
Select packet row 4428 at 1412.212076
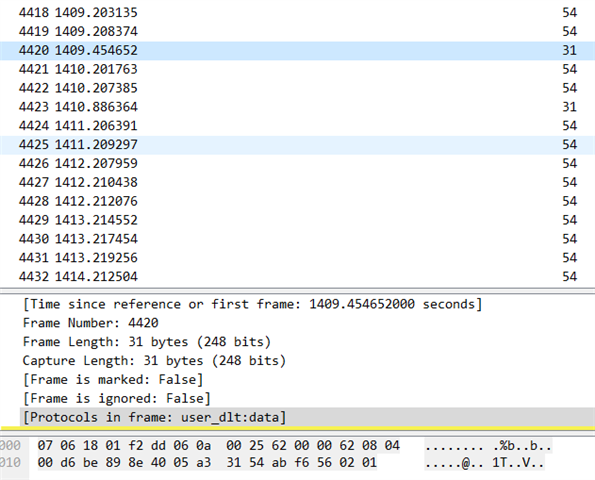(x=298, y=201)
